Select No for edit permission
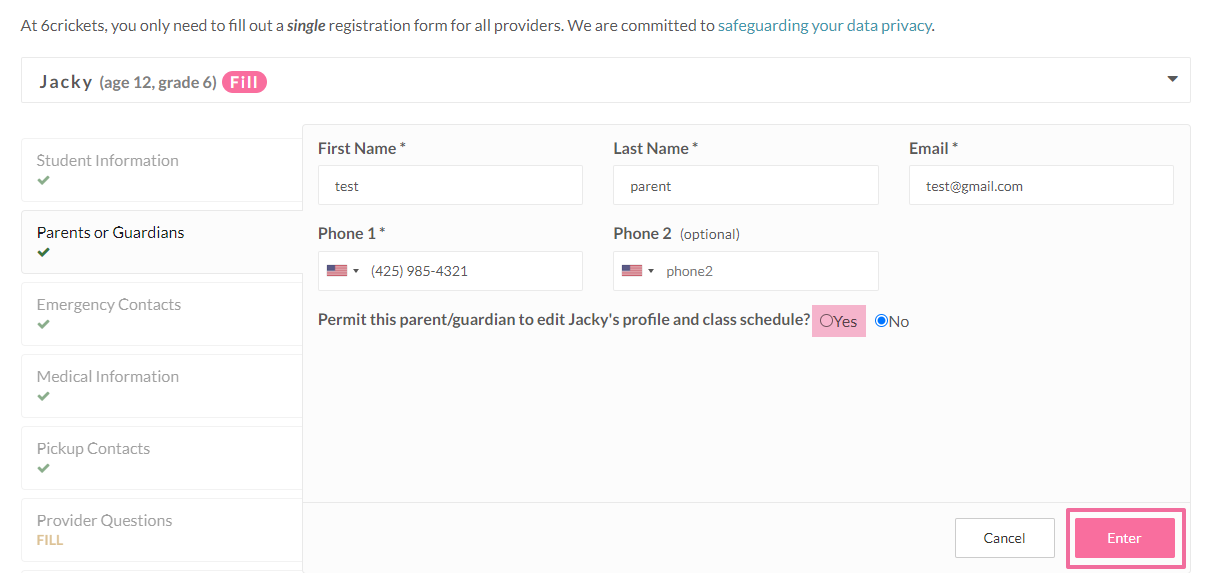Viewport: 1220px width, 573px height. coord(882,321)
